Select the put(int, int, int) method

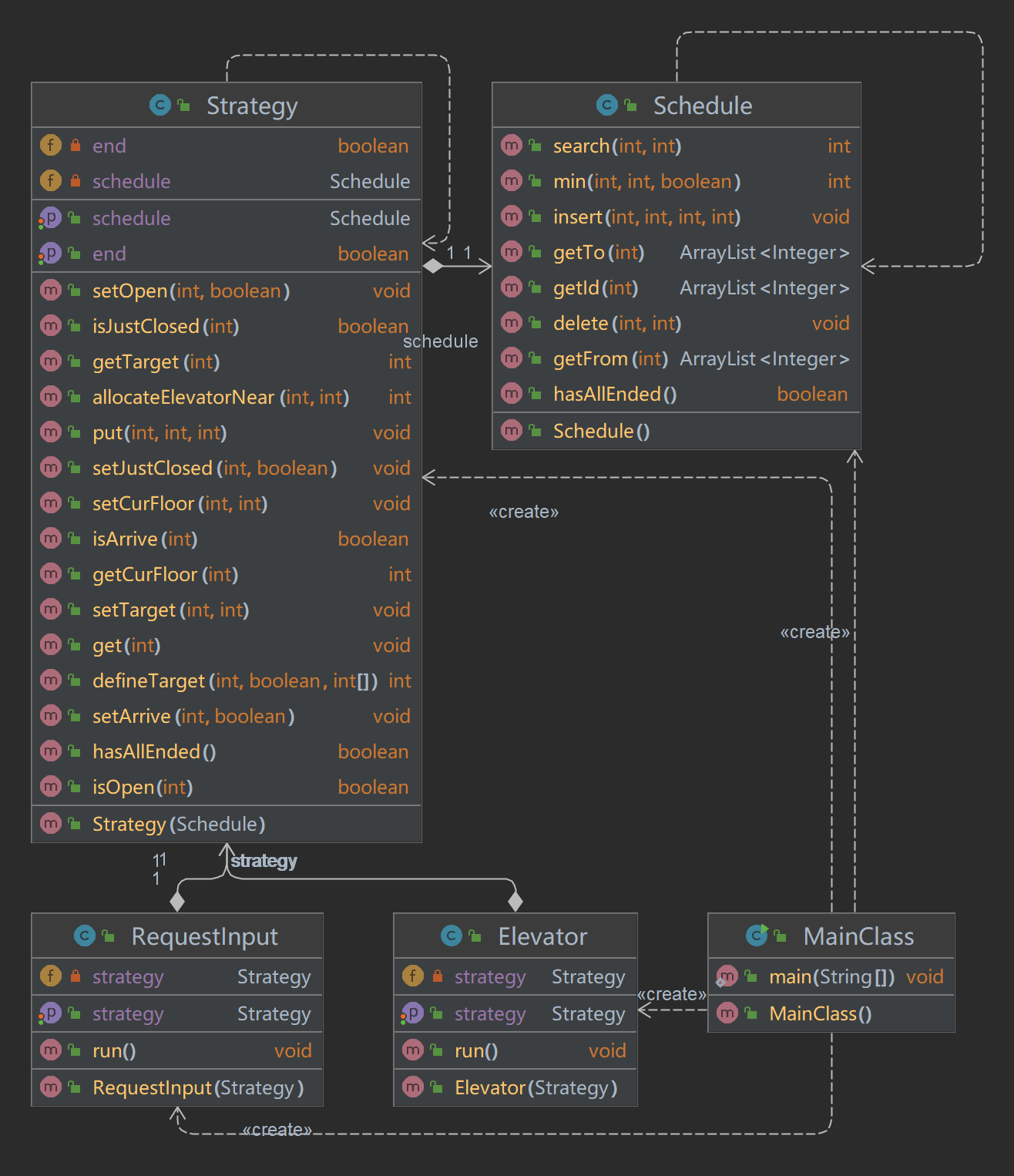pyautogui.click(x=227, y=432)
